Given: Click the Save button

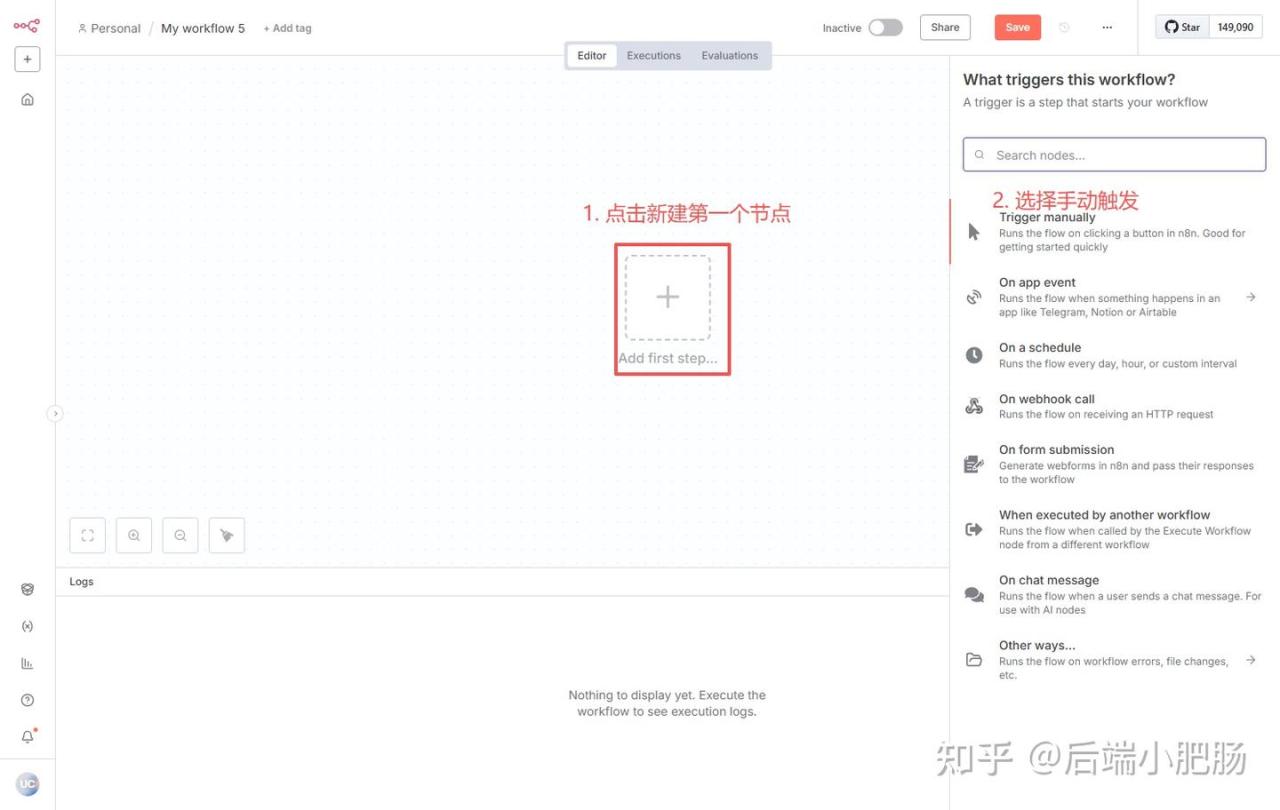Looking at the screenshot, I should tap(1017, 28).
